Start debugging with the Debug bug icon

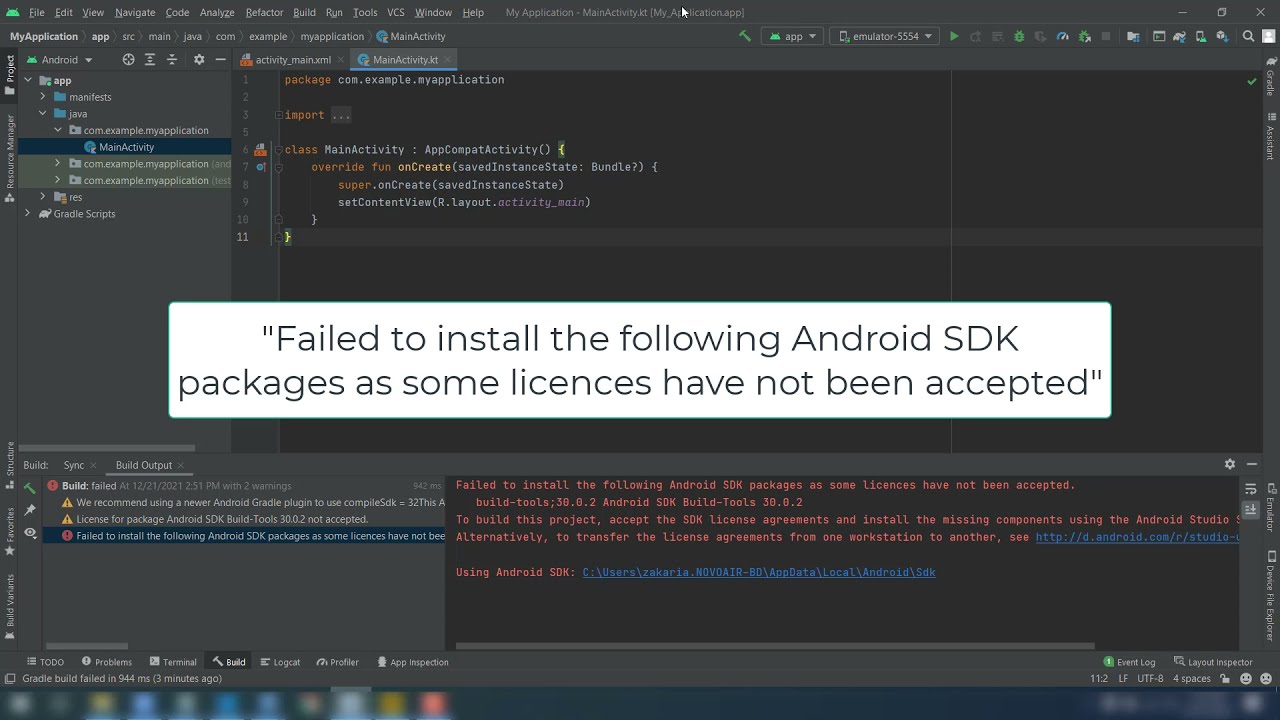pos(1019,36)
